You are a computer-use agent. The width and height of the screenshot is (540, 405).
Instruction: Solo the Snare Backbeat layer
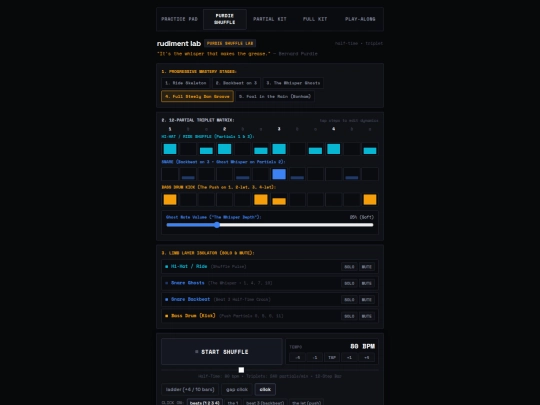click(x=349, y=300)
